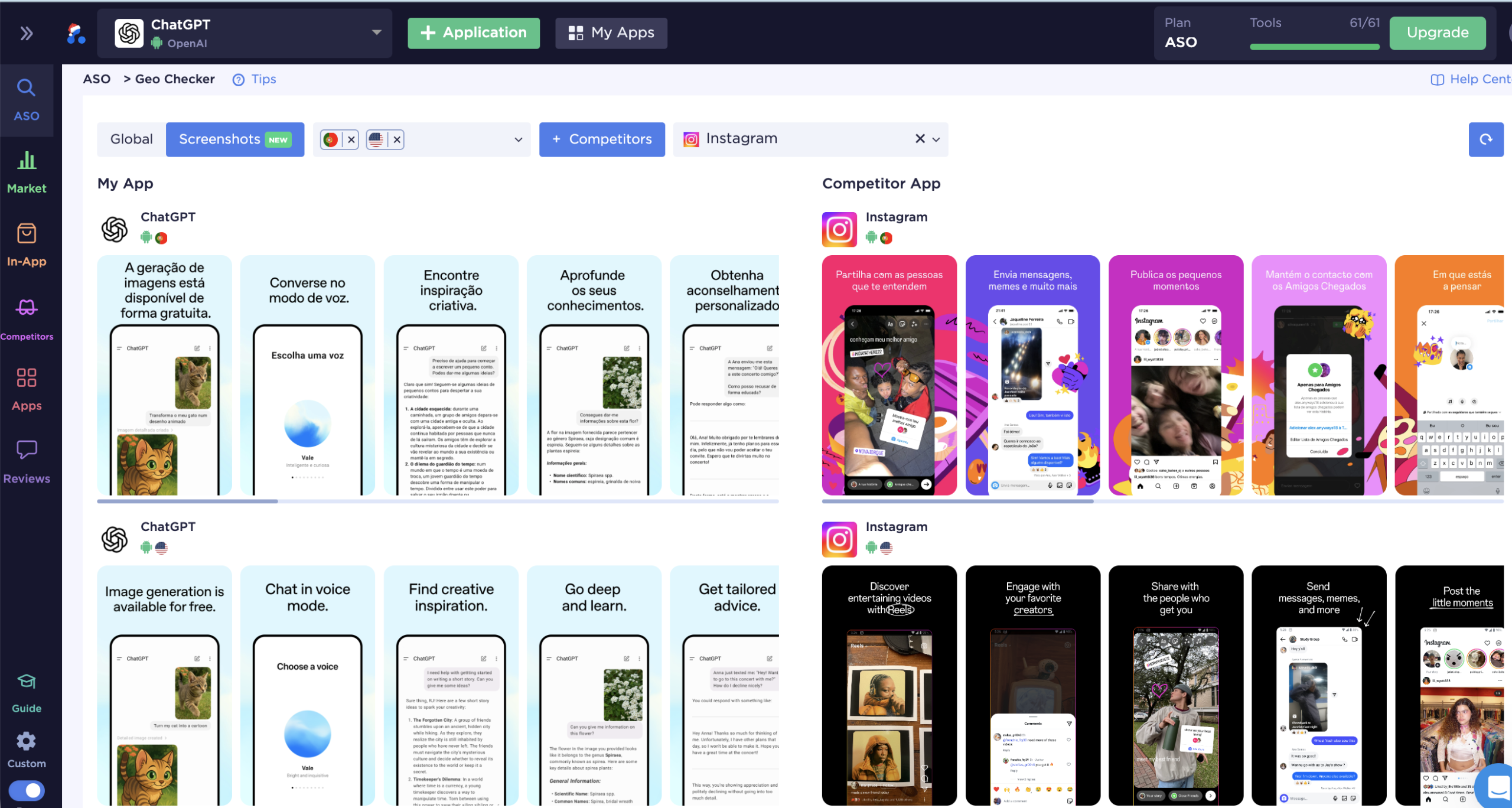Toggle the switch at sidebar bottom

27,790
